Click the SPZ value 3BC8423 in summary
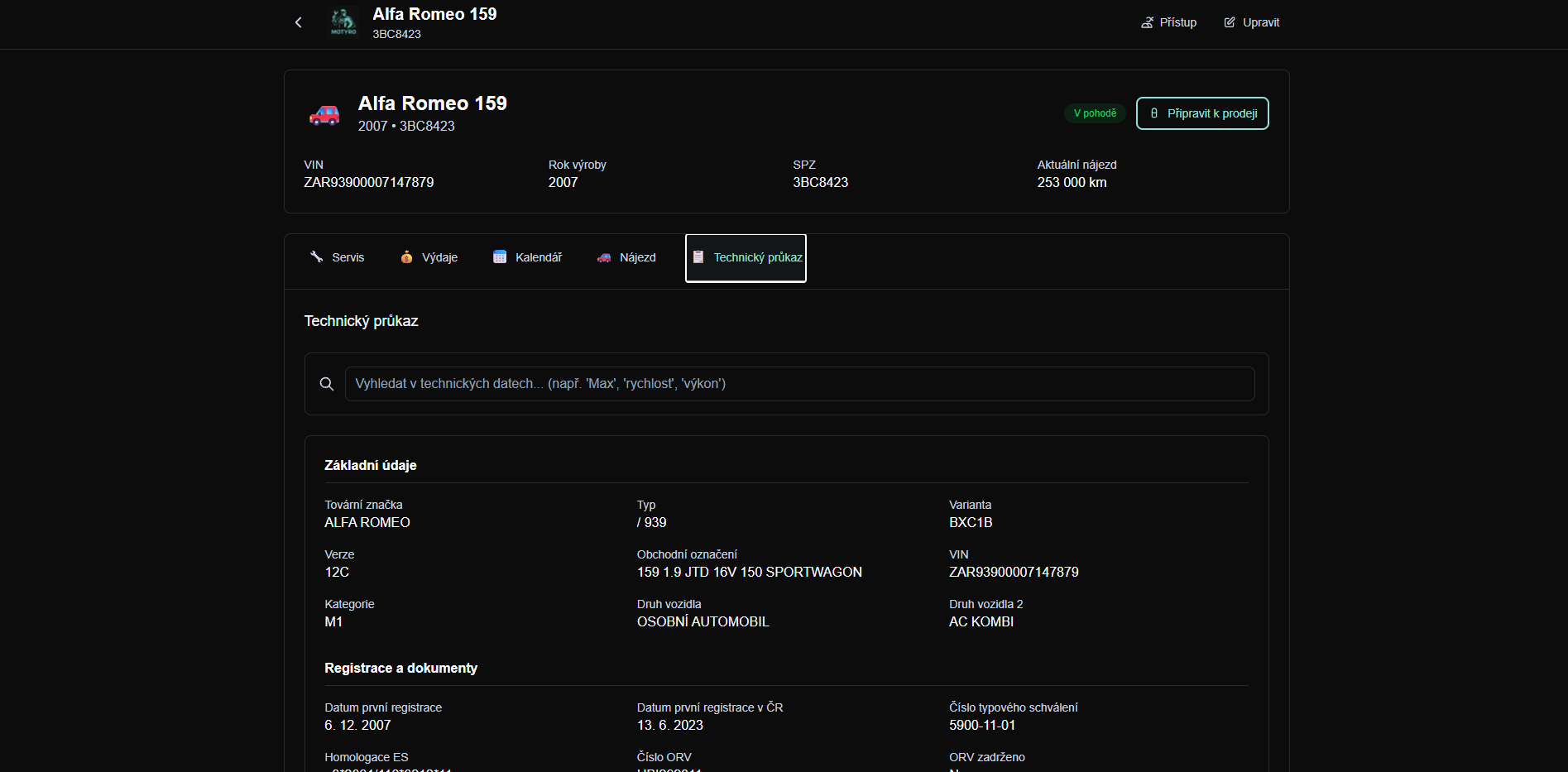The width and height of the screenshot is (1568, 772). (x=820, y=182)
